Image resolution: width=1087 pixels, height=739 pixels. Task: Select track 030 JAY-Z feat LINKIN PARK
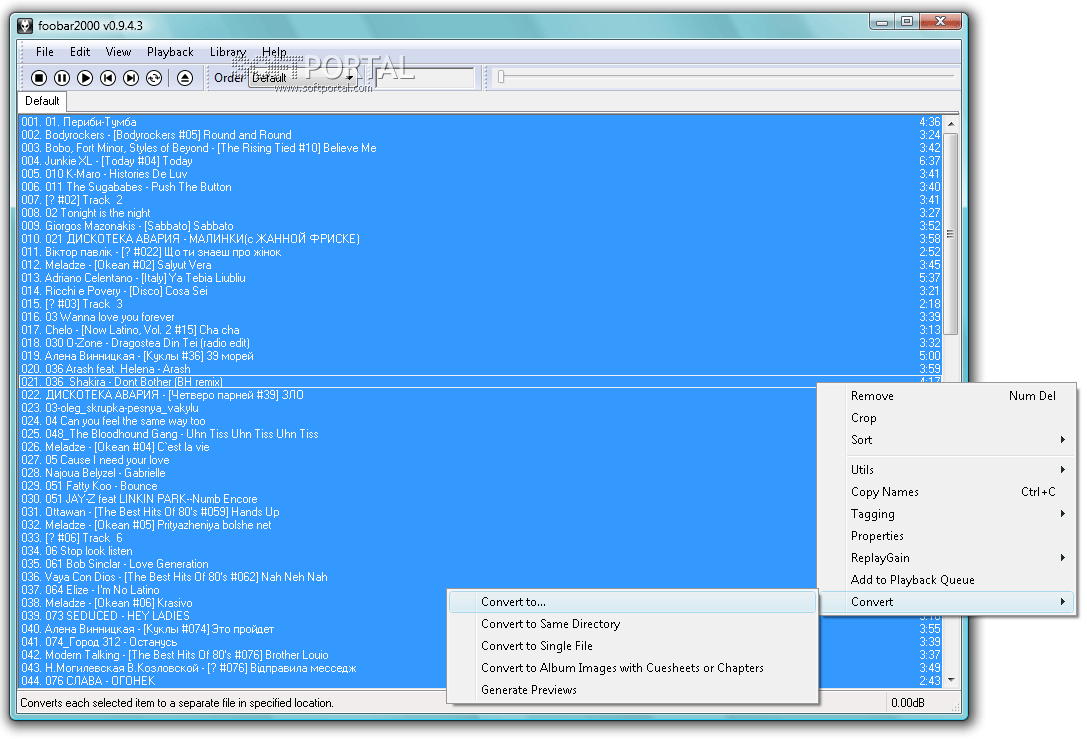point(418,499)
